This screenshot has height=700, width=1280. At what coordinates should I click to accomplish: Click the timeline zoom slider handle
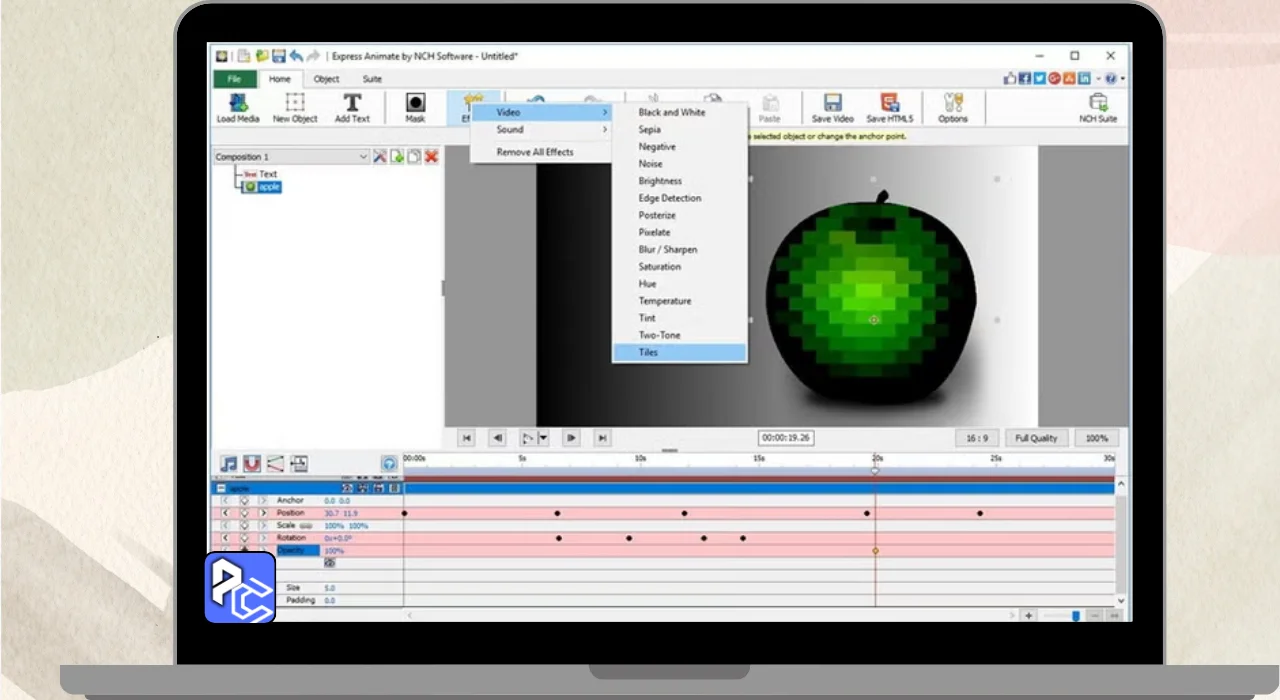(1076, 616)
